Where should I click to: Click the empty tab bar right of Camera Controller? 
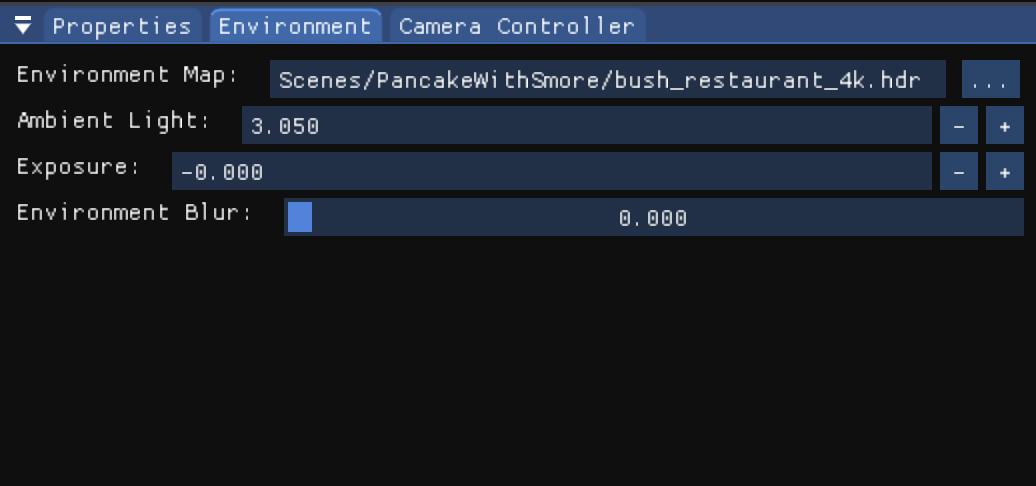point(838,26)
